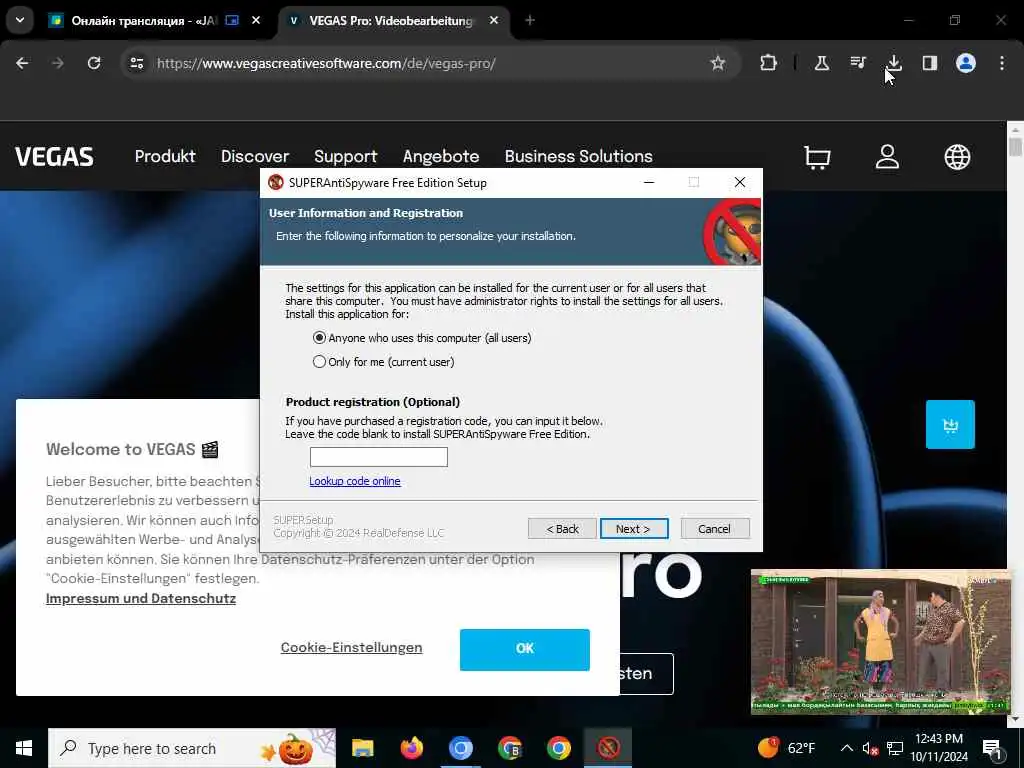Open the network tray icon
This screenshot has height=768, width=1024.
(x=895, y=748)
